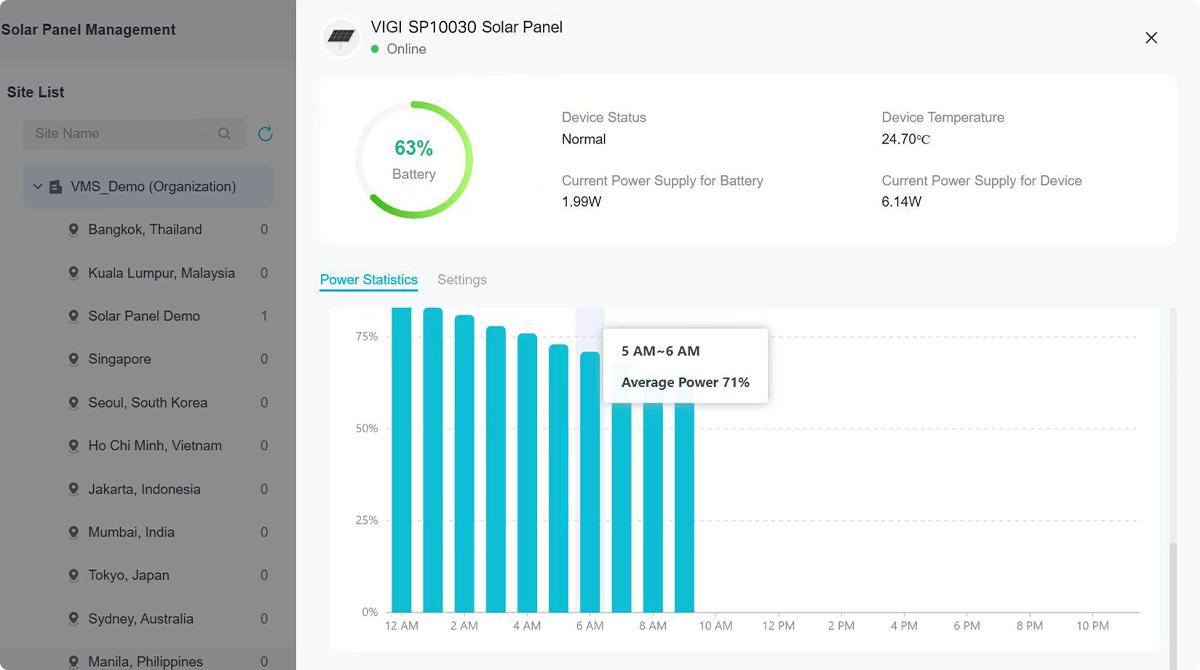Click location pin icon for Solar Panel Demo

(x=73, y=316)
